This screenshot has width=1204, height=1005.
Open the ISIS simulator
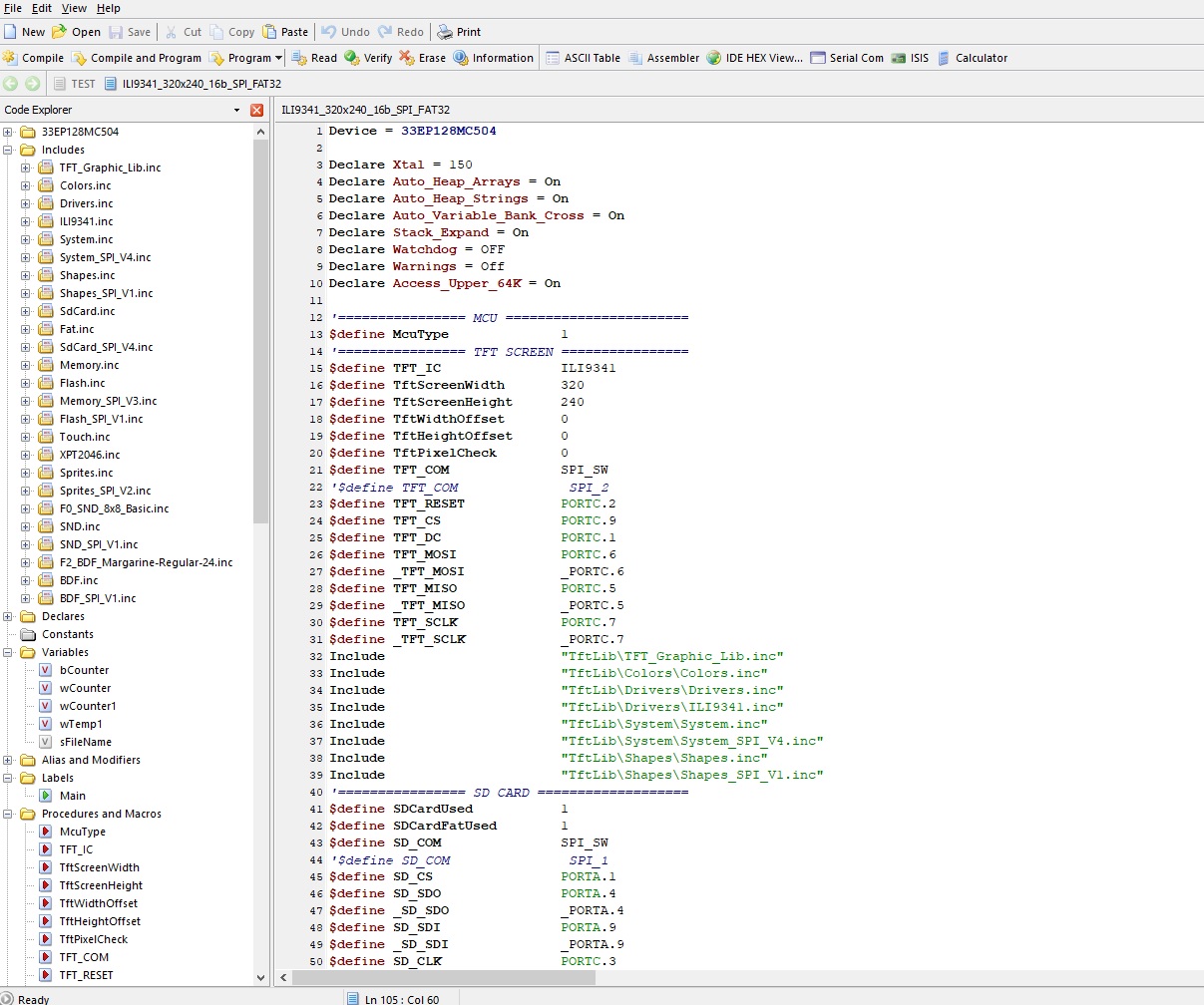909,58
